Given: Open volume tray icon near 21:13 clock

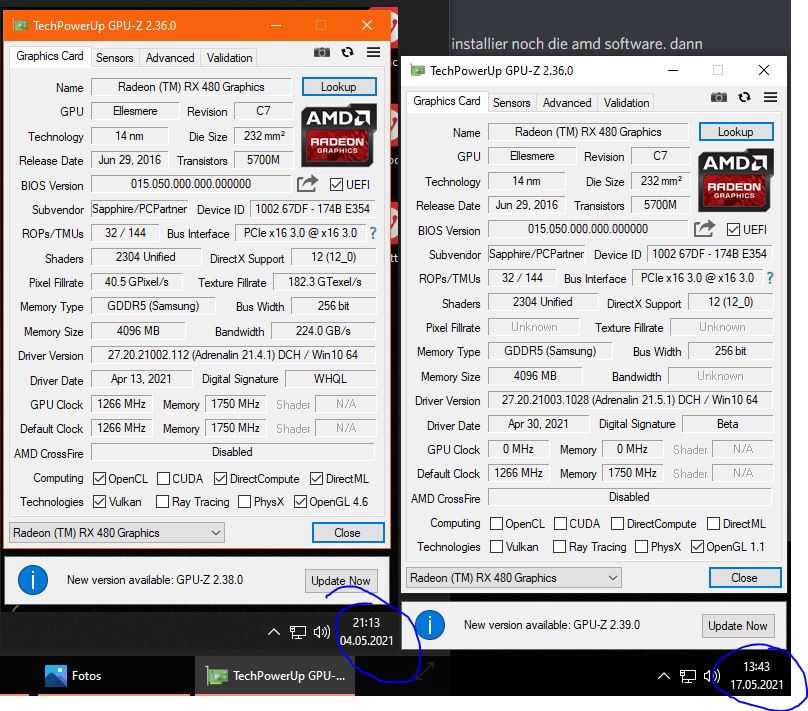Looking at the screenshot, I should pos(322,632).
